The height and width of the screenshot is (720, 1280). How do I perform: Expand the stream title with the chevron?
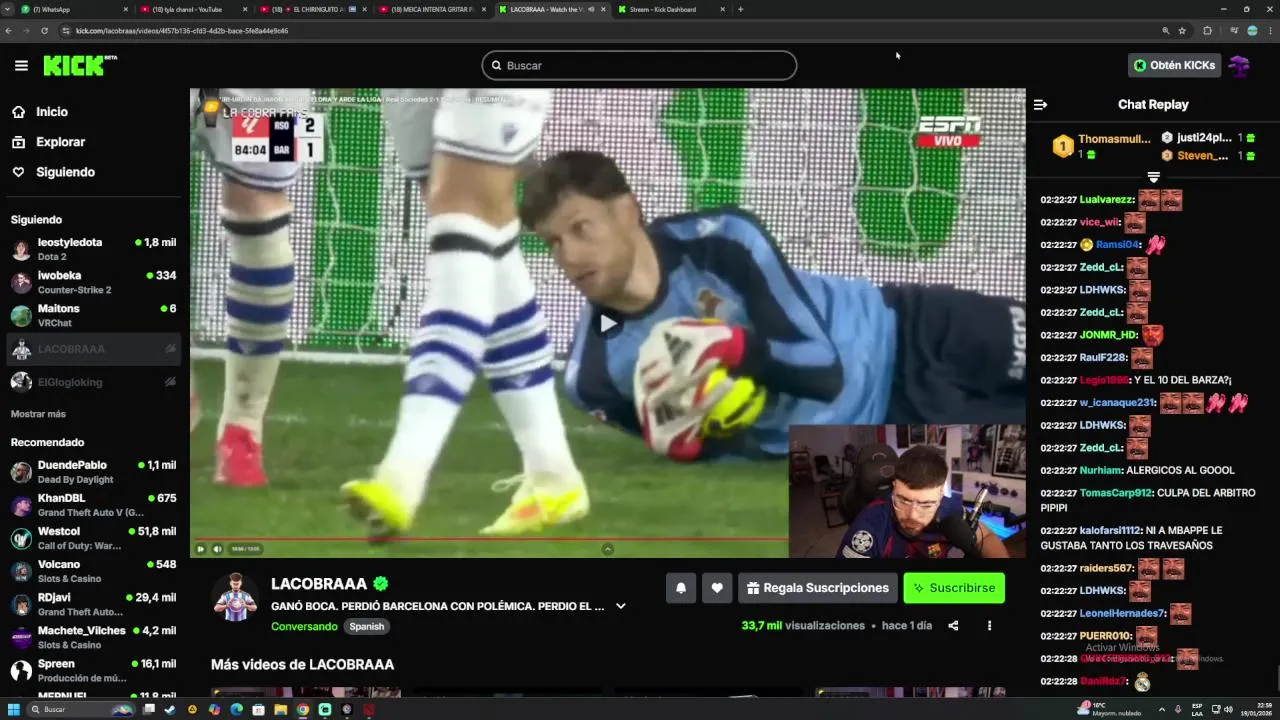tap(621, 606)
